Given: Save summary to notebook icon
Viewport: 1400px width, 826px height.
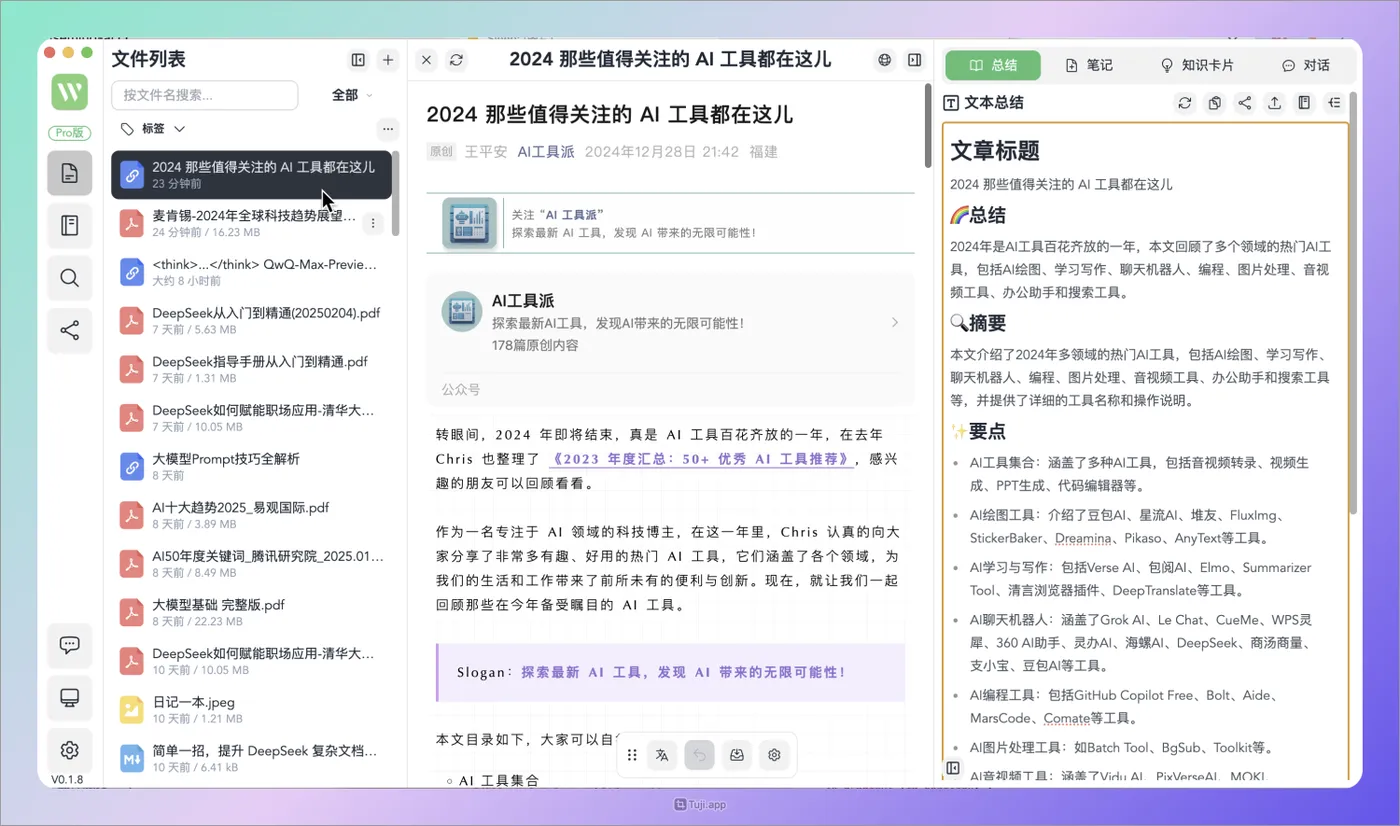Looking at the screenshot, I should (1304, 103).
